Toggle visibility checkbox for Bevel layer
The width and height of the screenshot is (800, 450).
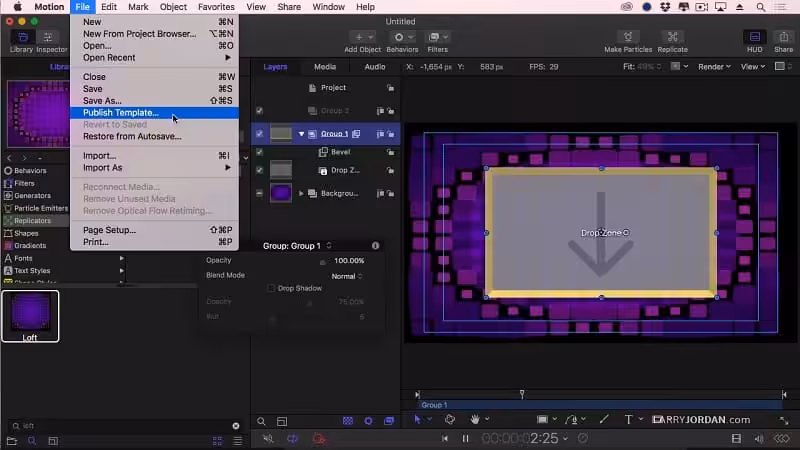tap(260, 152)
